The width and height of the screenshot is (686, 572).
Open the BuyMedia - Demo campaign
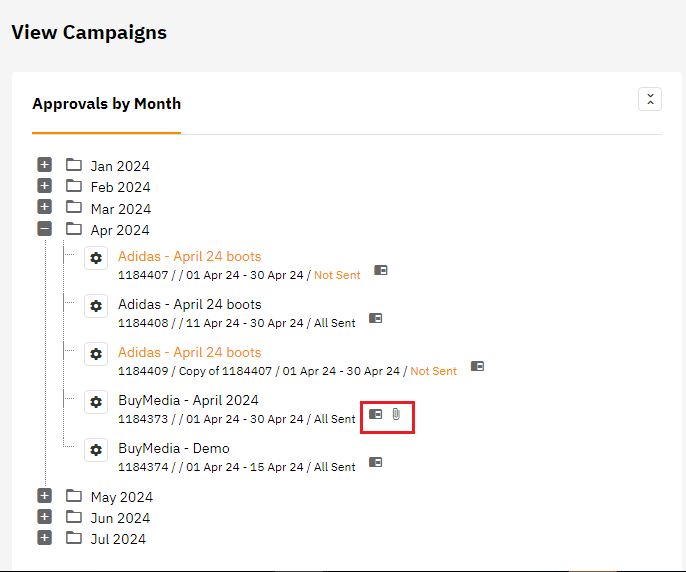click(173, 448)
